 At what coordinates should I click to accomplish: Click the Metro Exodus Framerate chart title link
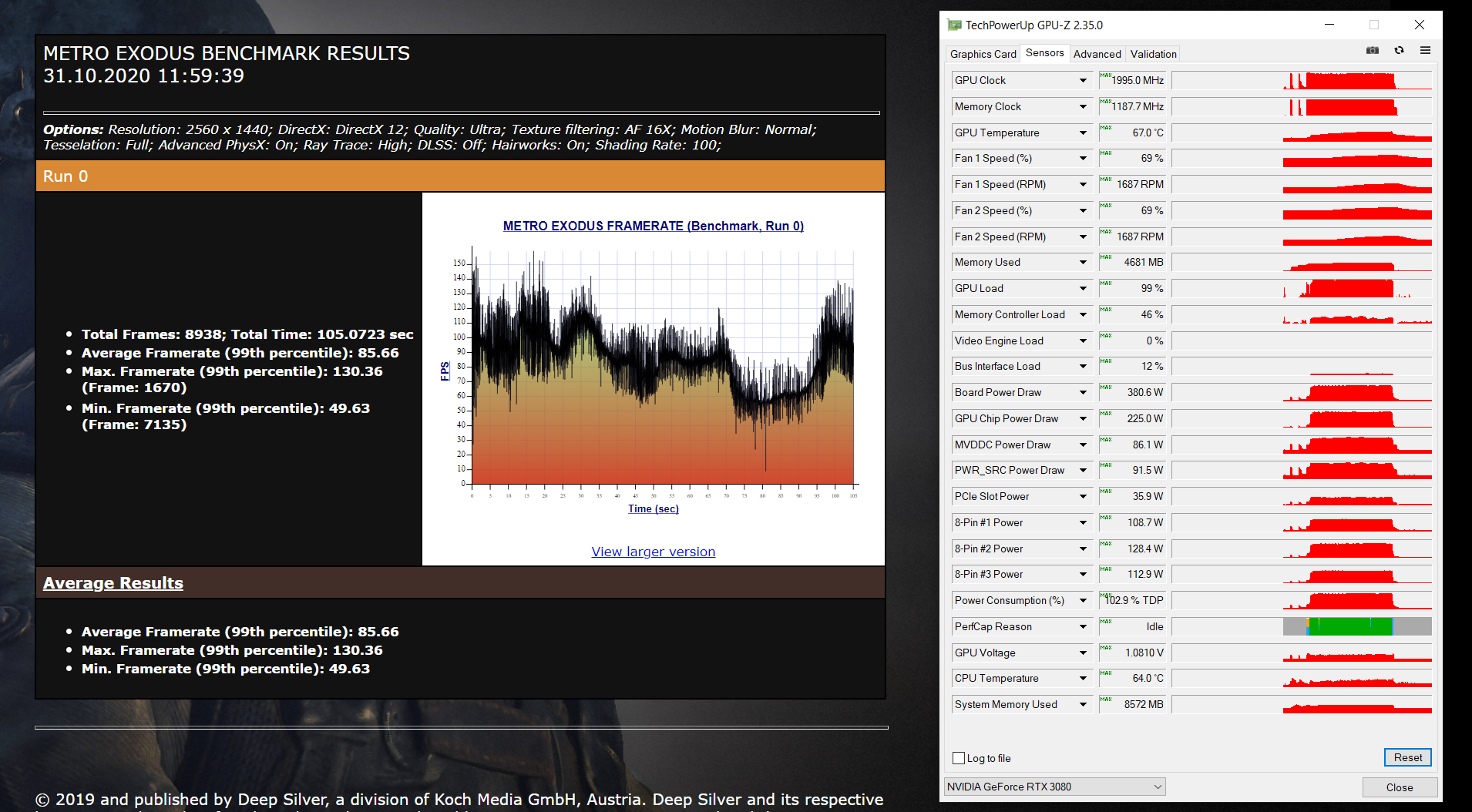coord(654,226)
